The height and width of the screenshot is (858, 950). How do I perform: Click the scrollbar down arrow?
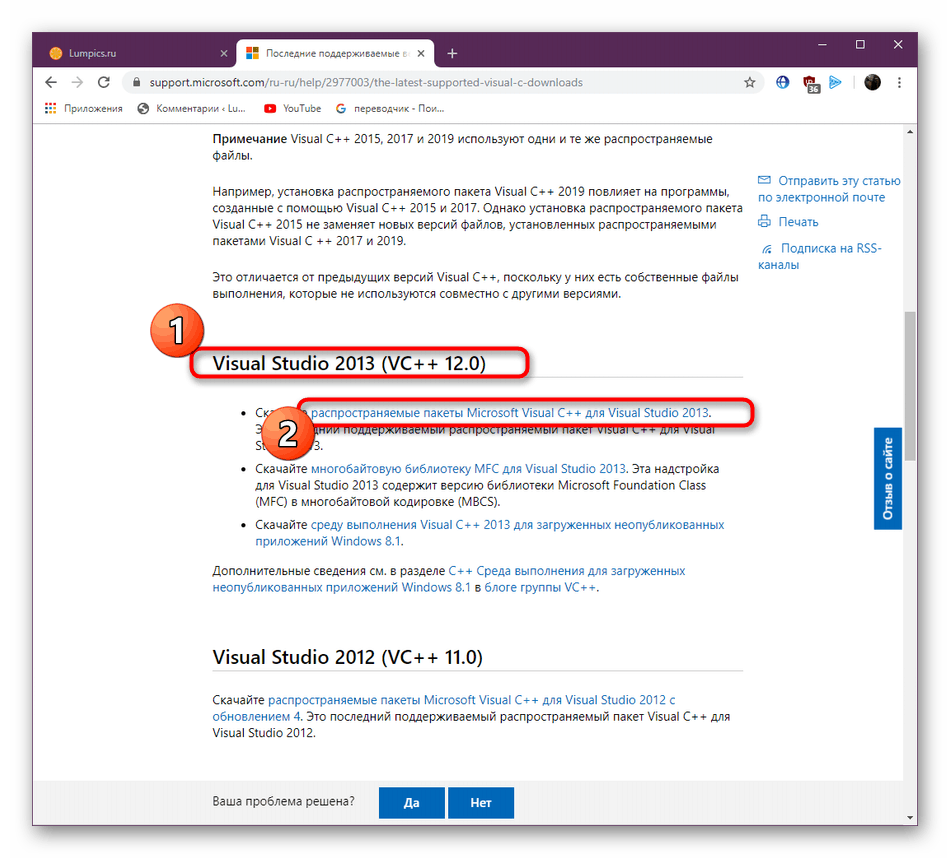click(x=910, y=817)
